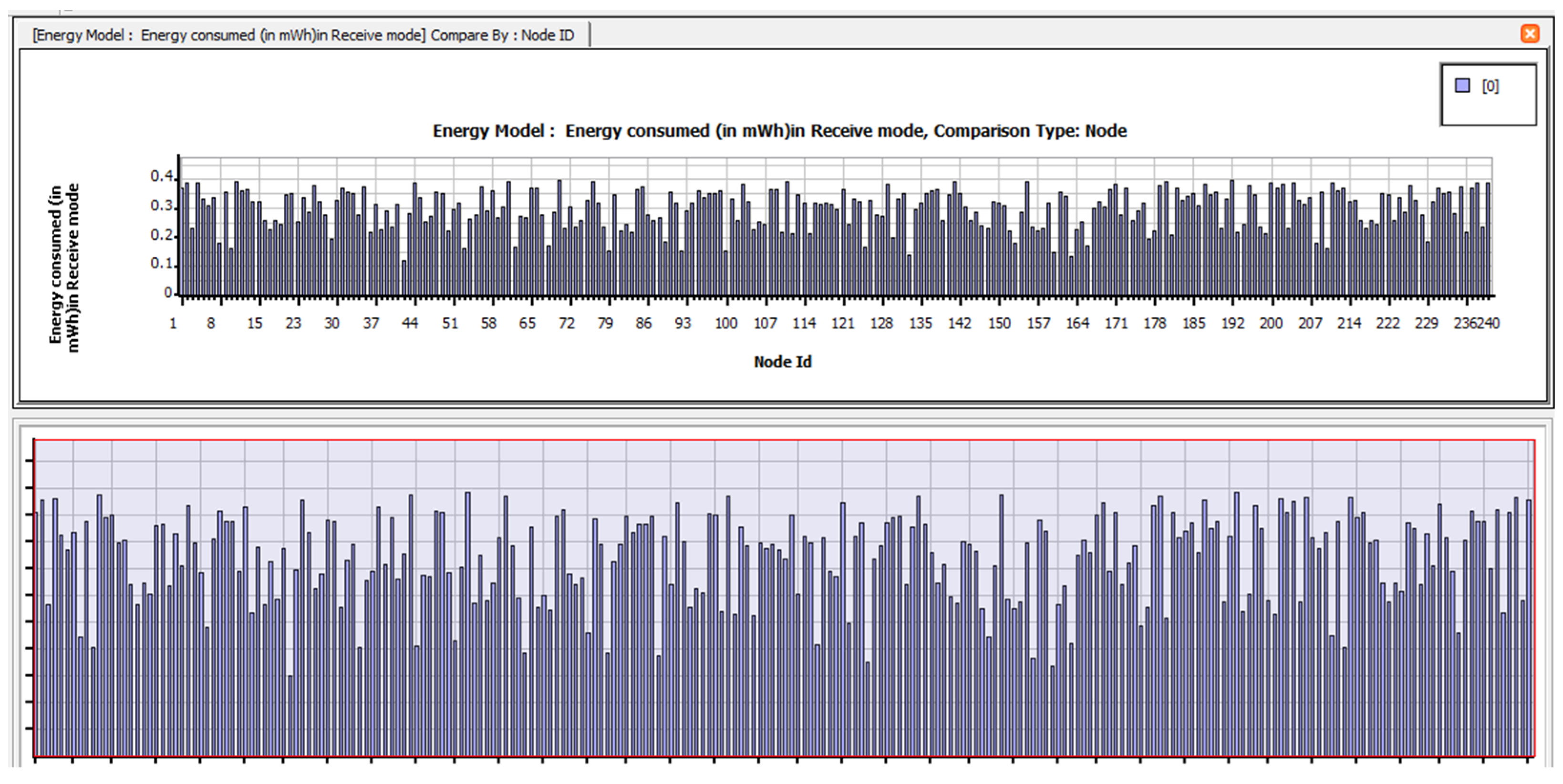Click x-axis label 100

(725, 323)
